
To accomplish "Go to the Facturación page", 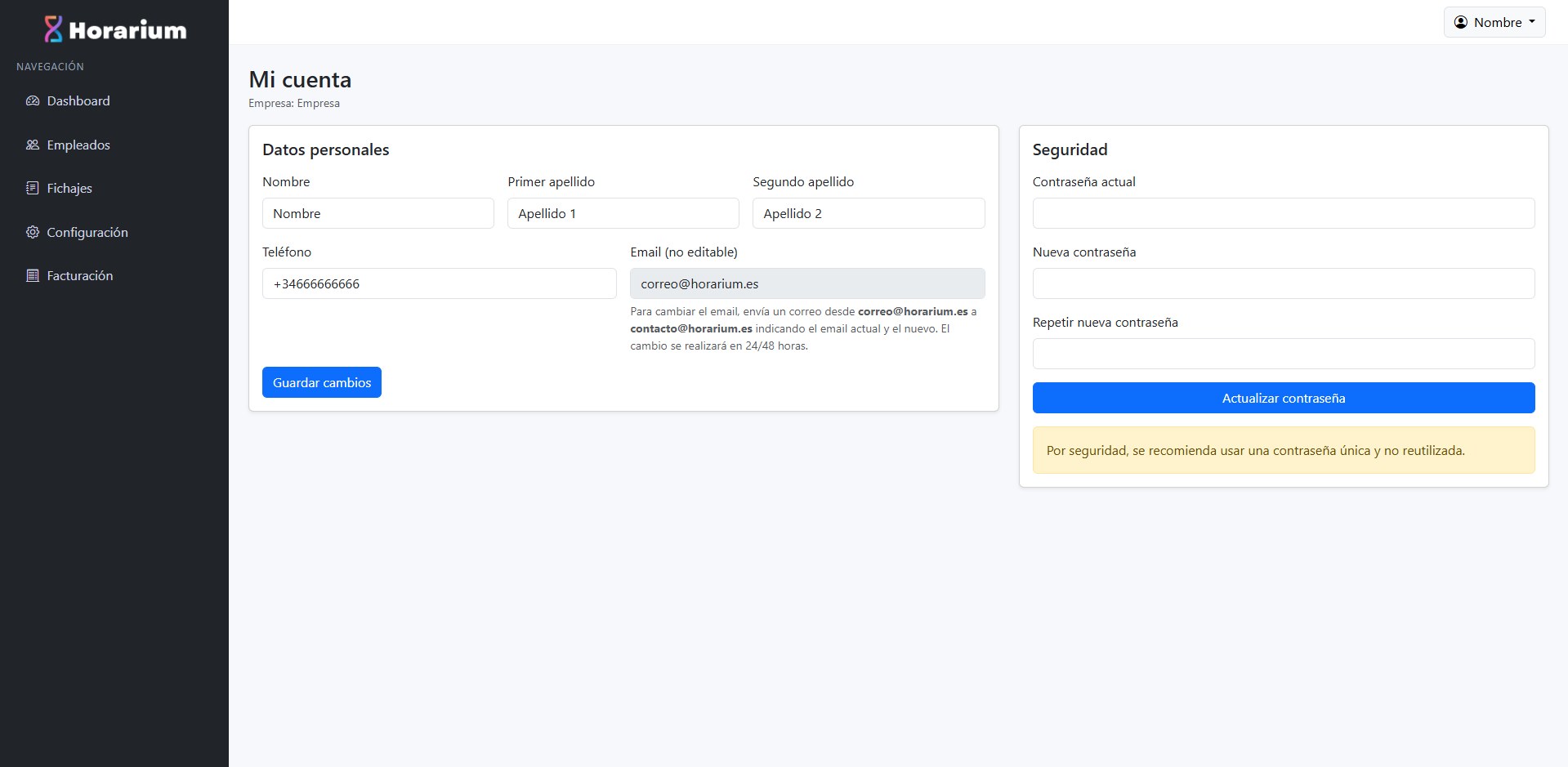I will (x=80, y=276).
